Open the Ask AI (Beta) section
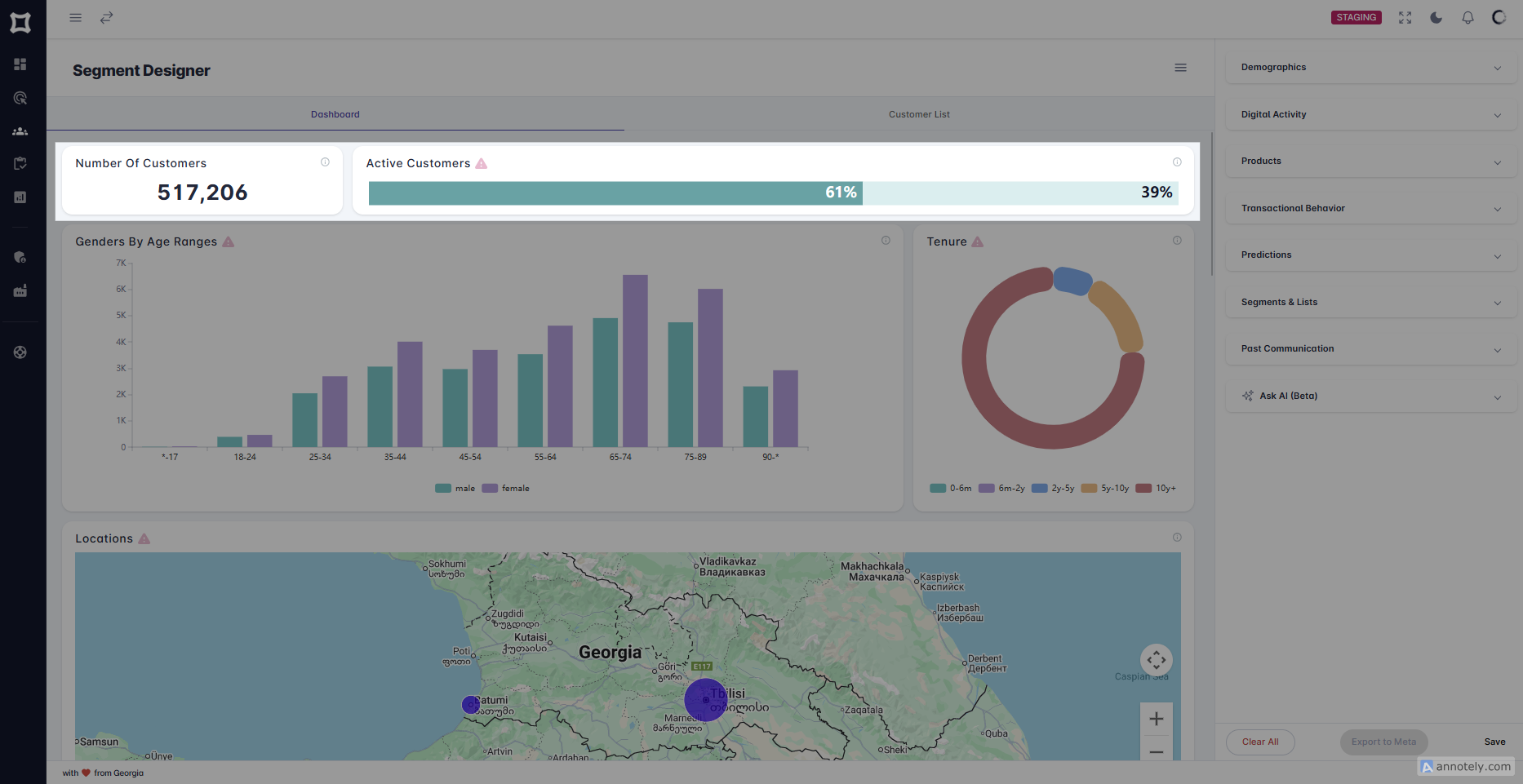The width and height of the screenshot is (1523, 784). pos(1371,396)
